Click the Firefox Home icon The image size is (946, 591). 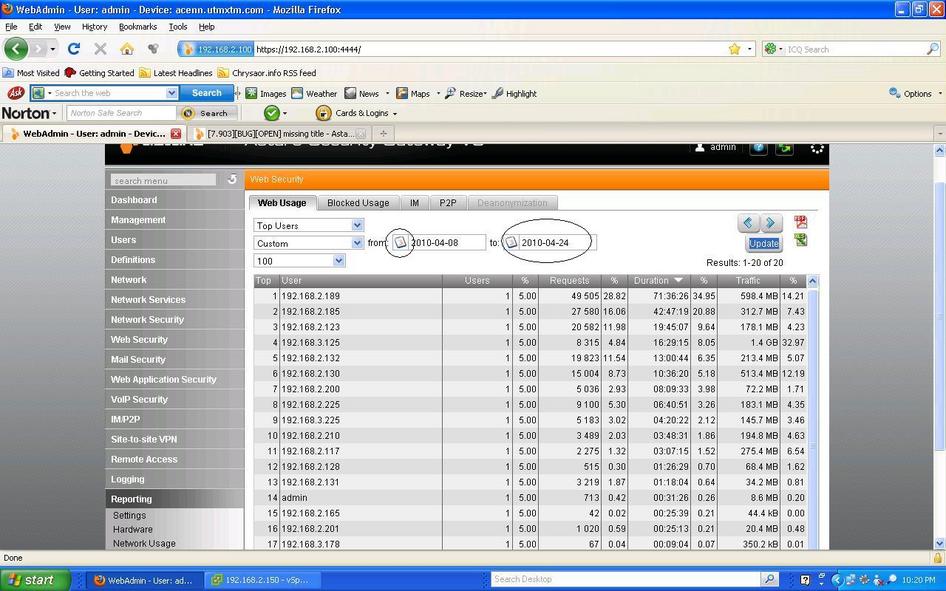coord(127,48)
